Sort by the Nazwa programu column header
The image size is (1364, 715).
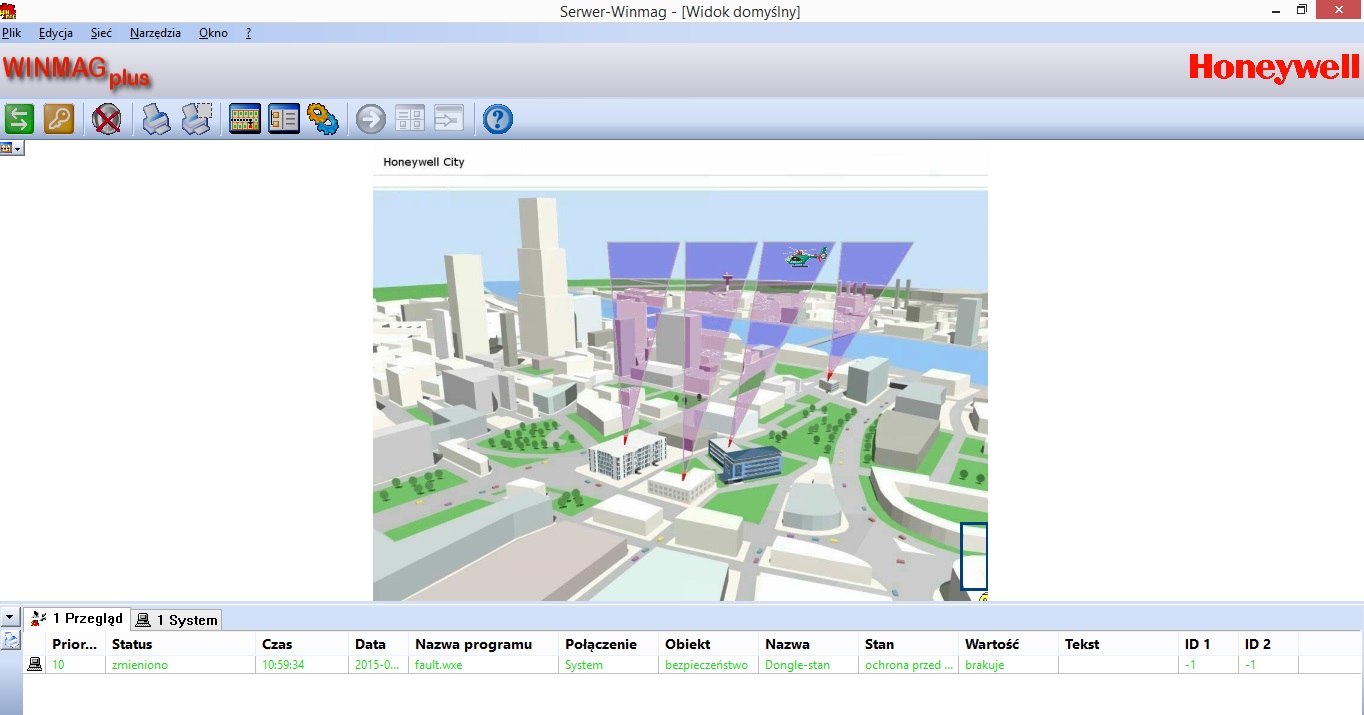point(484,644)
